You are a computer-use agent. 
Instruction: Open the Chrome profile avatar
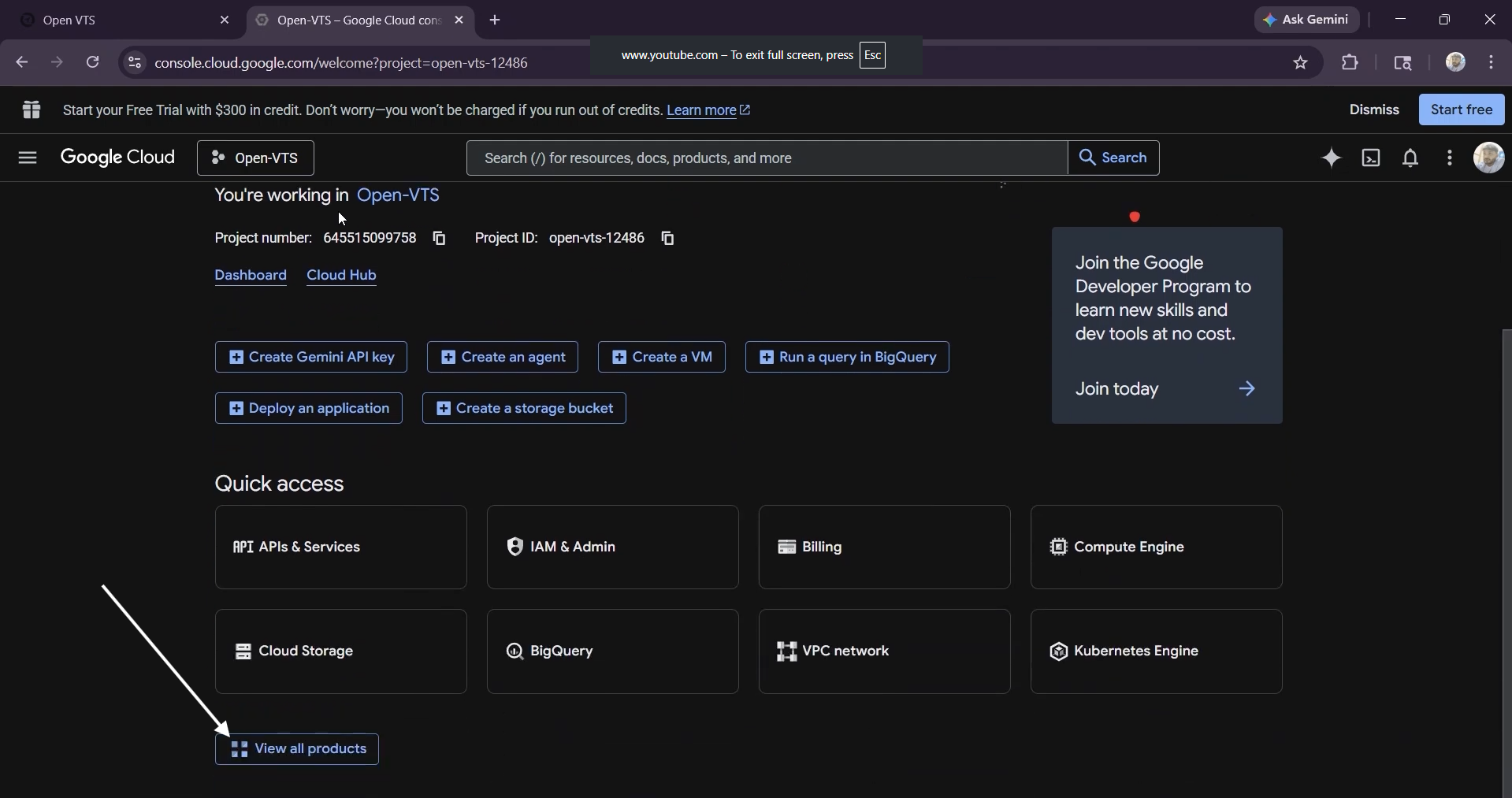(x=1455, y=62)
